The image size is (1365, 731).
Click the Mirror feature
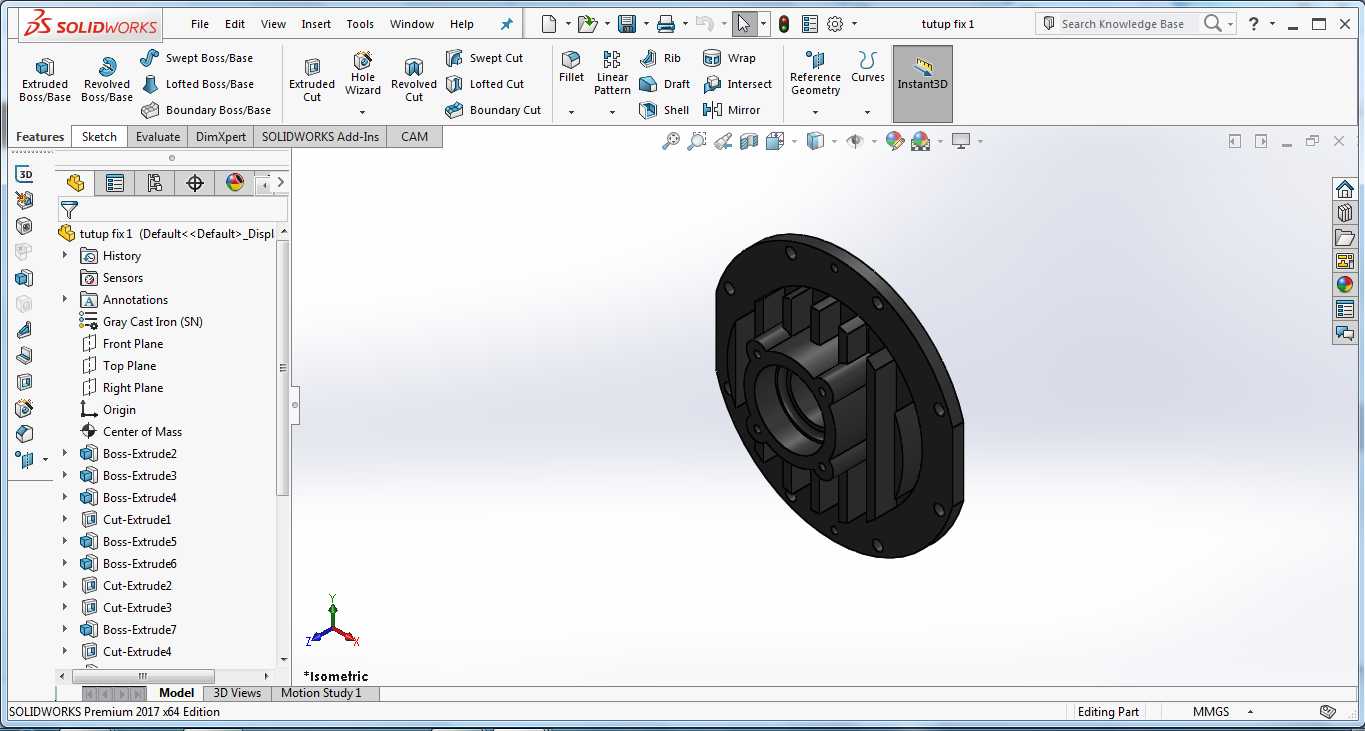click(x=732, y=110)
